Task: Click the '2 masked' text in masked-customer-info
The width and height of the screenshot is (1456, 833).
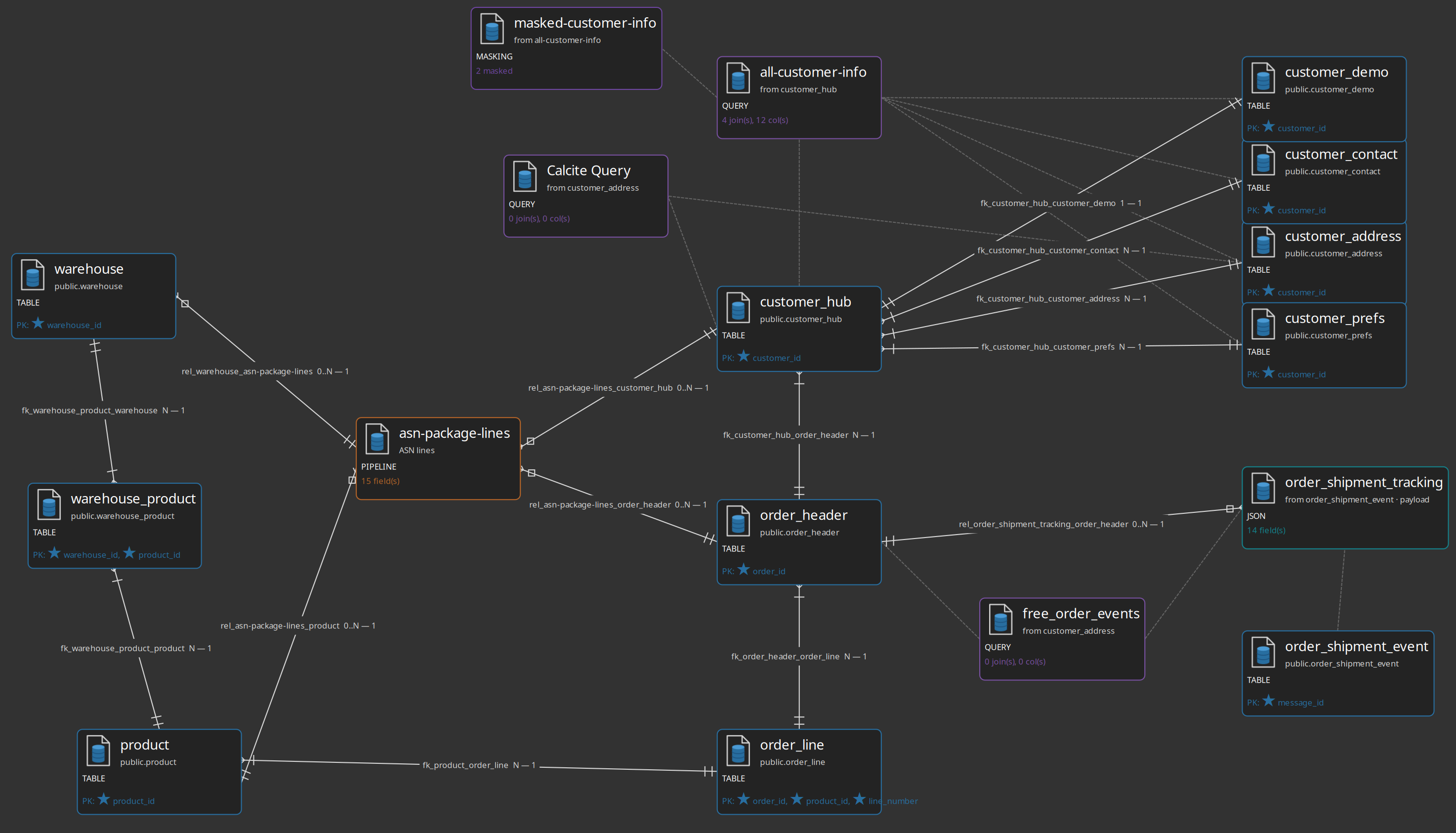Action: tap(494, 71)
